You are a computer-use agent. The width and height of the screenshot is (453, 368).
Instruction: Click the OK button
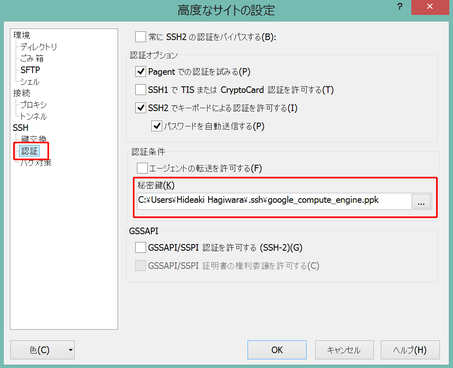(277, 350)
